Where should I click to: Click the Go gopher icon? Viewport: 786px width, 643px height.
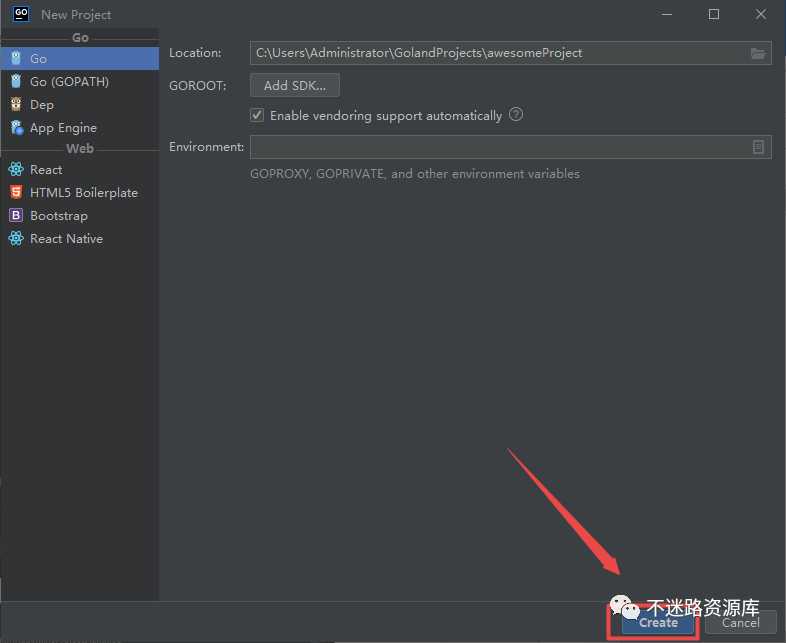(16, 59)
